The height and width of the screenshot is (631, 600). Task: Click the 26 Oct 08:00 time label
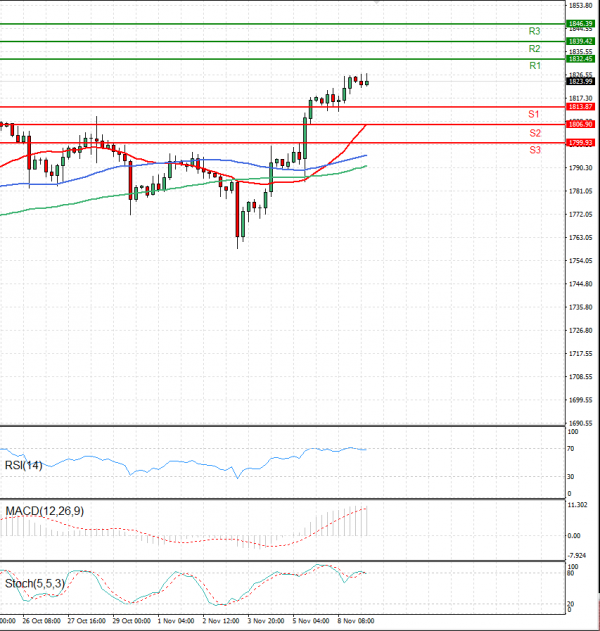[41, 621]
